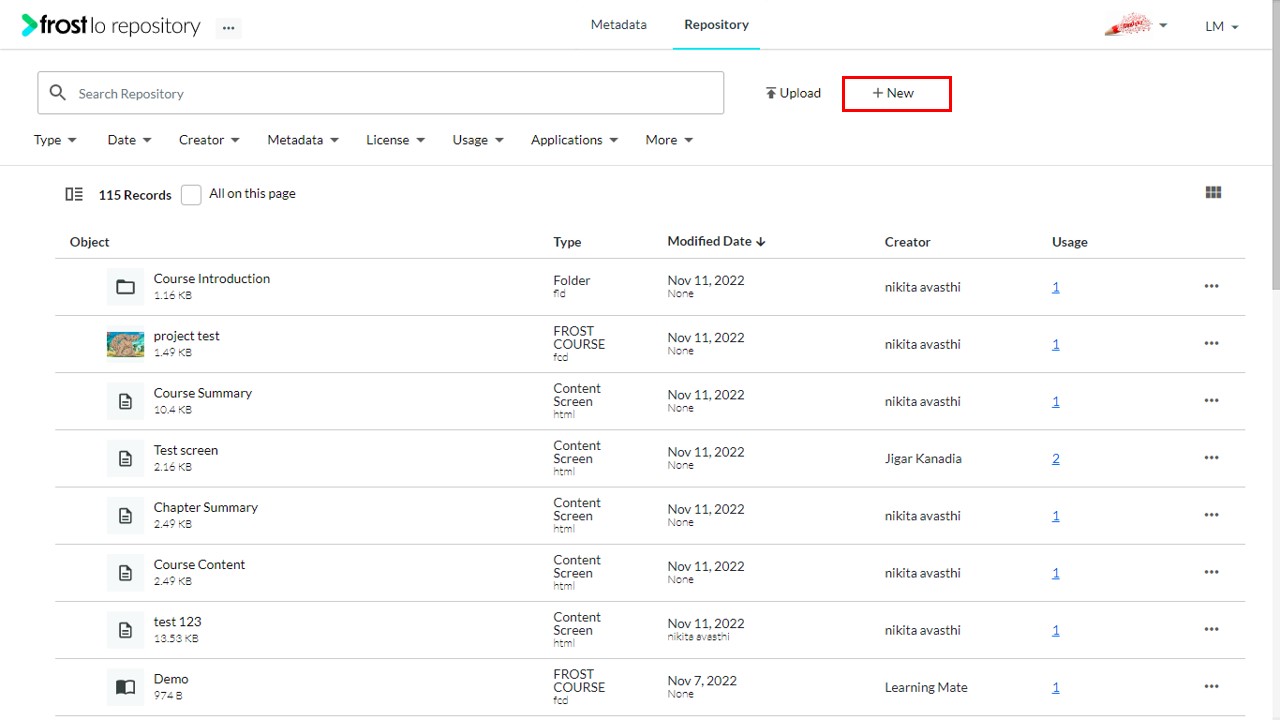Click into the Search Repository field
The height and width of the screenshot is (720, 1280).
(381, 93)
